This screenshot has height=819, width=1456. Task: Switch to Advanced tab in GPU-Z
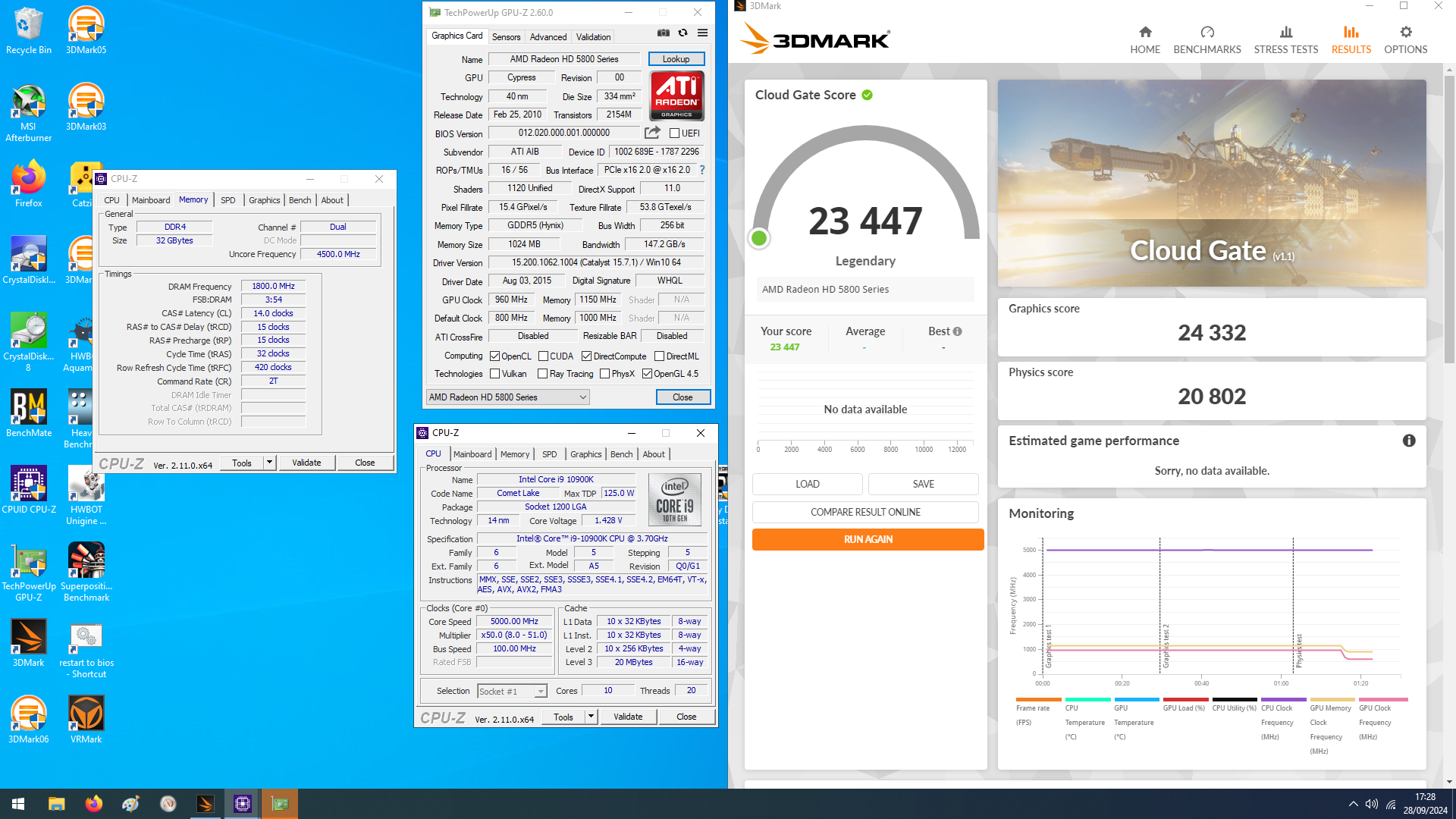click(548, 36)
